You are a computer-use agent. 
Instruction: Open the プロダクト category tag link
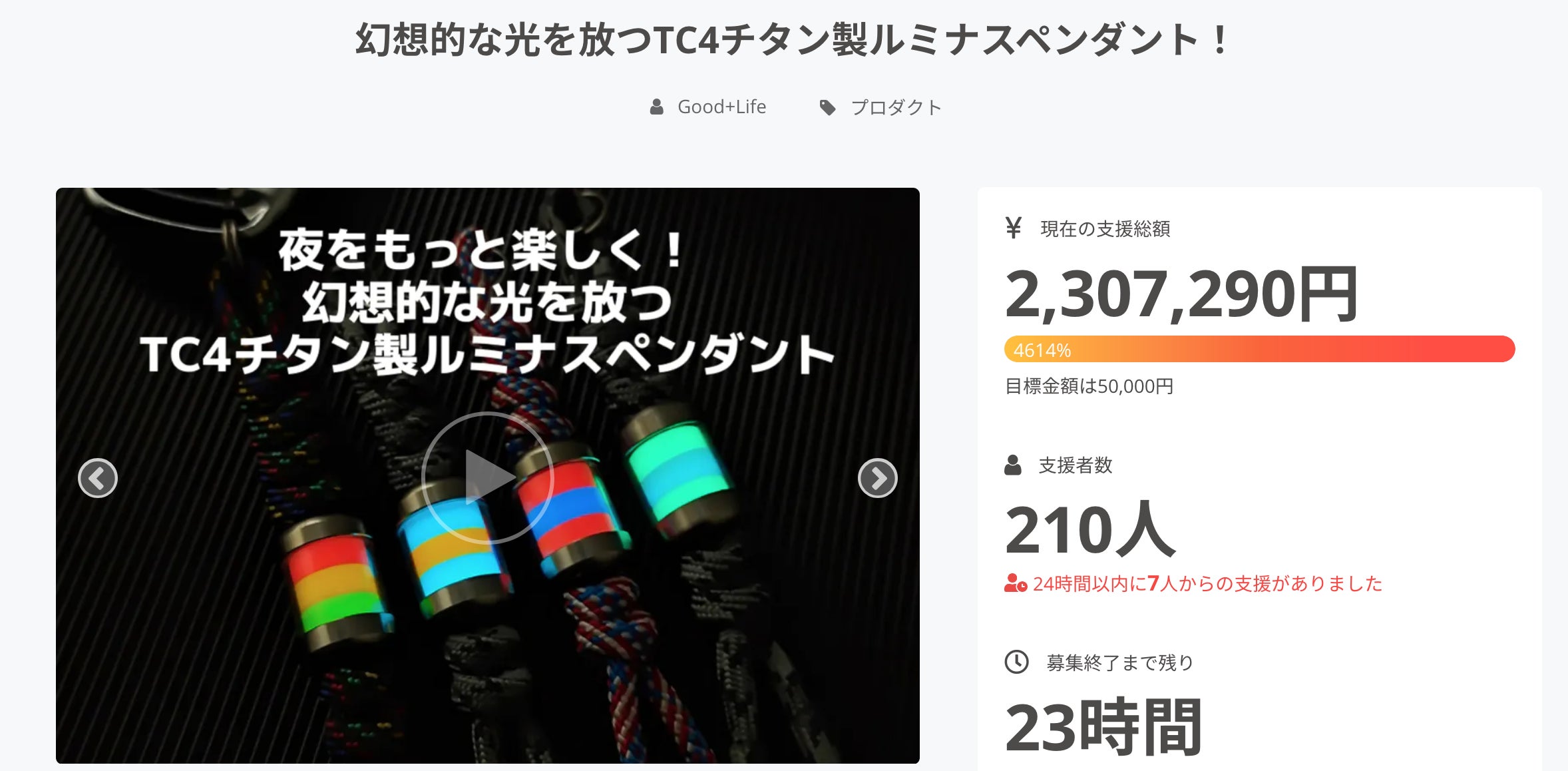click(896, 107)
